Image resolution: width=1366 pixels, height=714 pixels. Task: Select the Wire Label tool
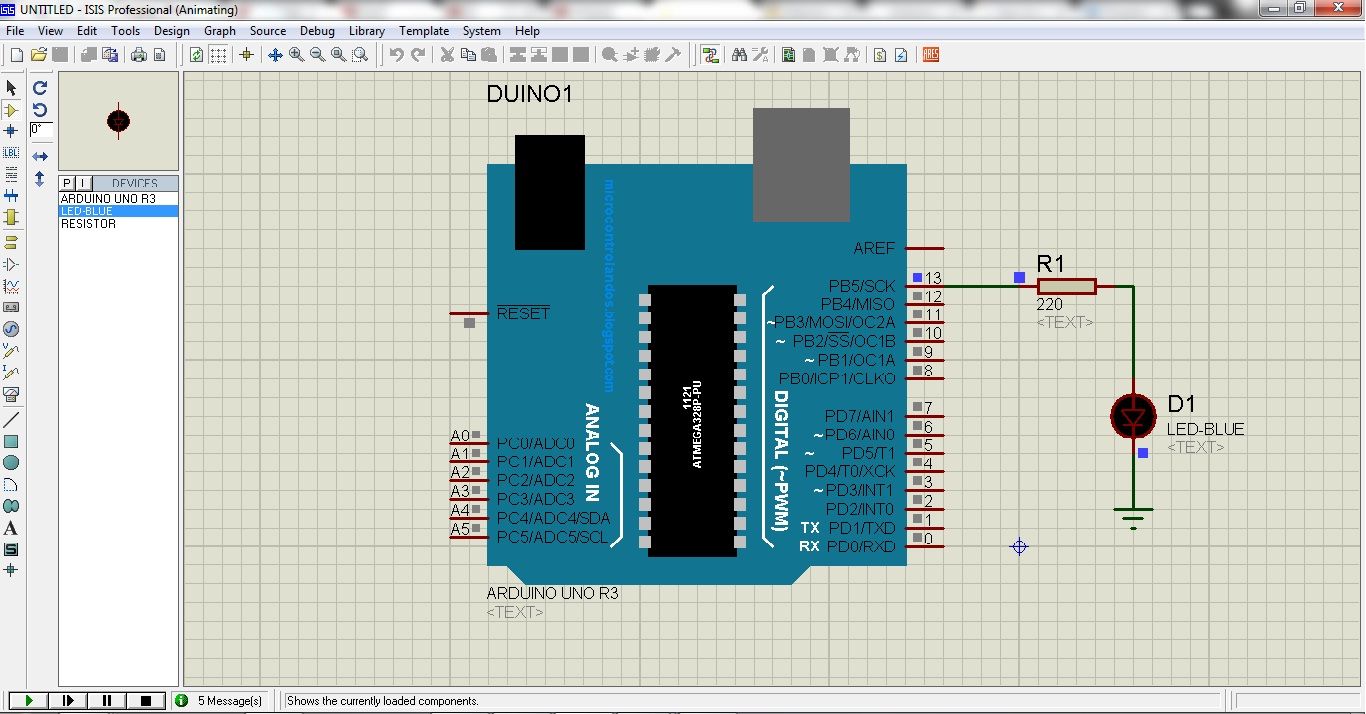[x=12, y=153]
